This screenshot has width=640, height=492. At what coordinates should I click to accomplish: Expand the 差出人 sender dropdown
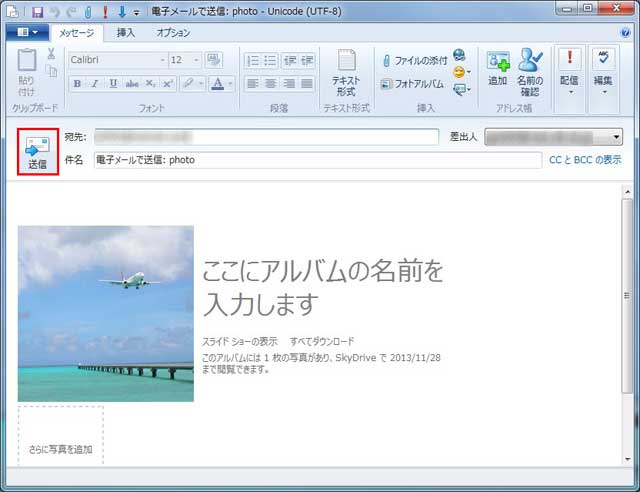pyautogui.click(x=615, y=137)
